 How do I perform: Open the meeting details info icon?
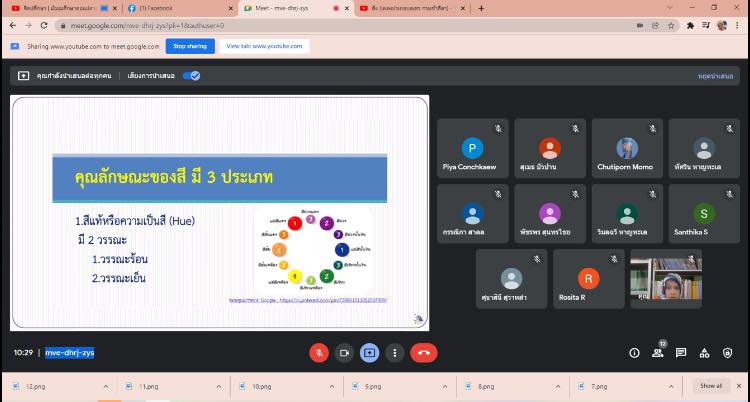point(634,352)
